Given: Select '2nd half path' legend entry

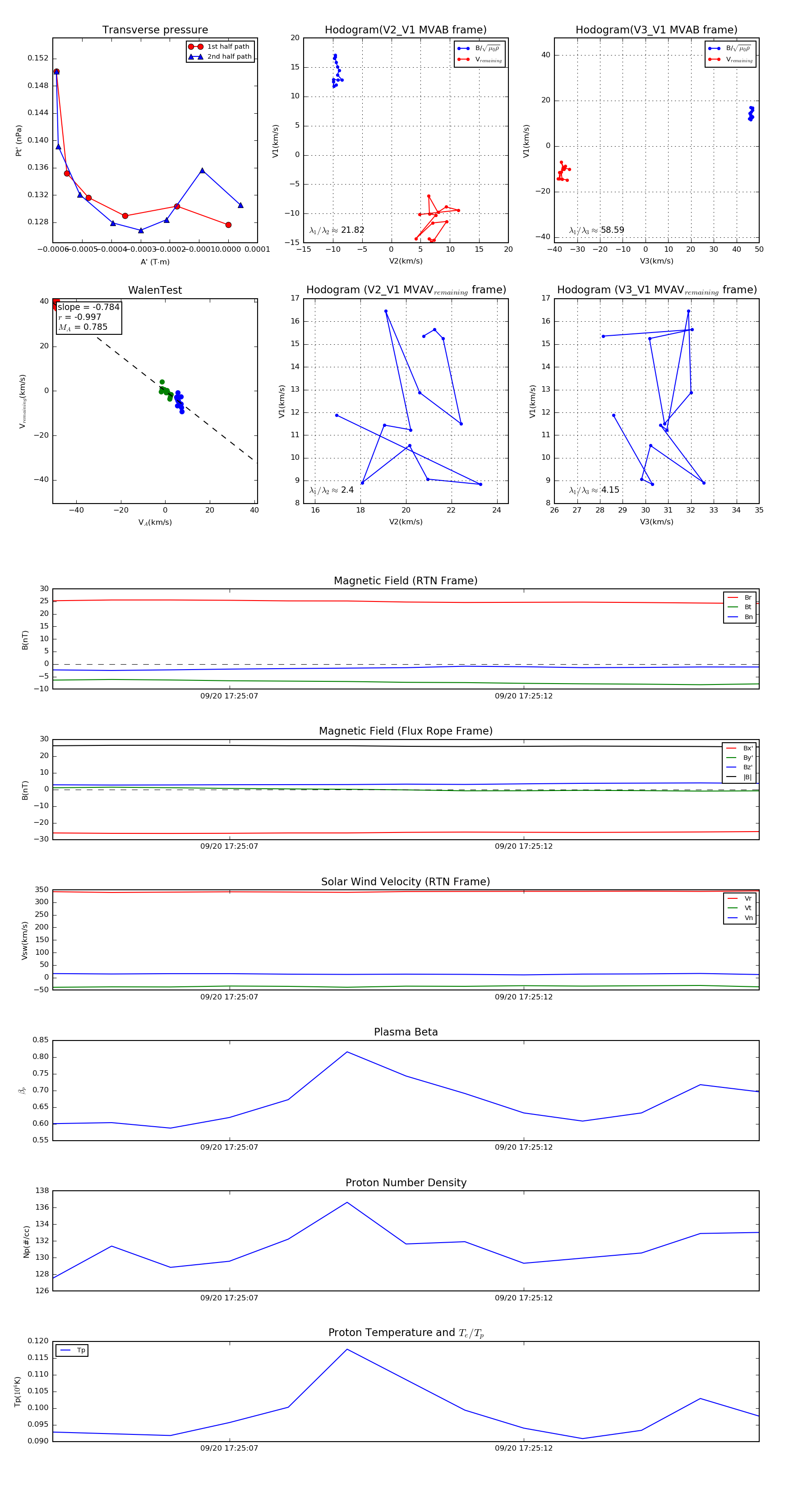Looking at the screenshot, I should 220,57.
